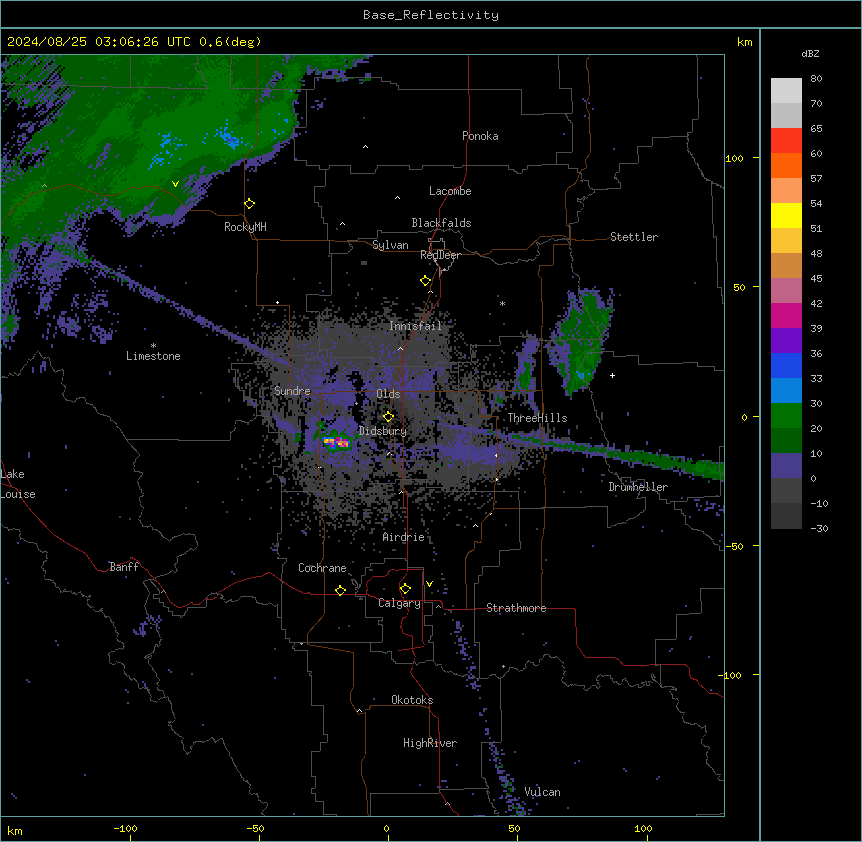Click the km unit label at top right
This screenshot has width=862, height=842.
pyautogui.click(x=744, y=42)
